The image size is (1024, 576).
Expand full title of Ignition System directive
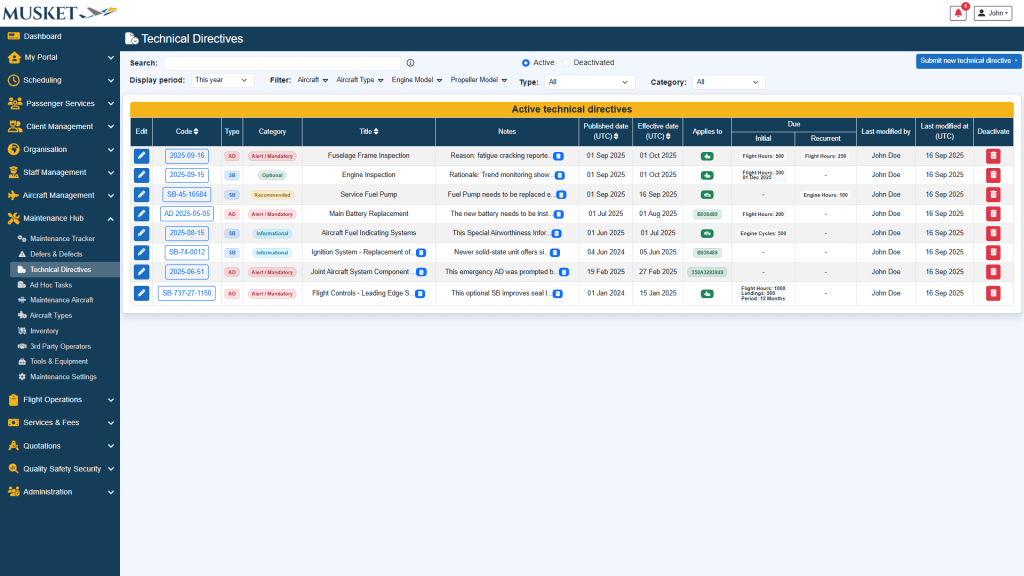coord(421,253)
